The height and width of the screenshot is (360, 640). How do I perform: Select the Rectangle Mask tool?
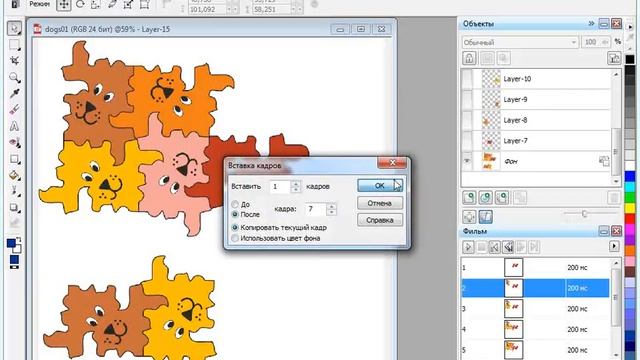(x=14, y=44)
